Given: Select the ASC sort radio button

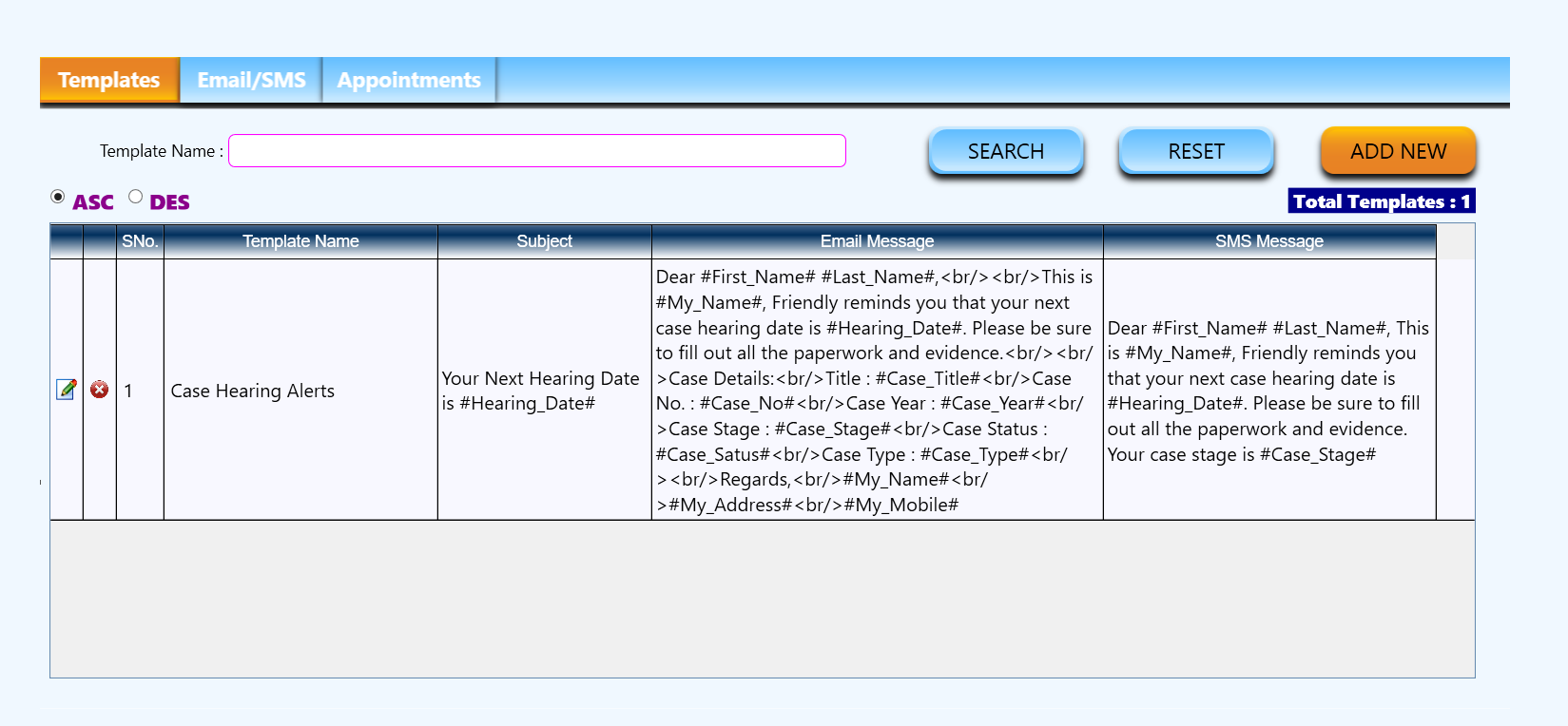Looking at the screenshot, I should click(x=58, y=197).
